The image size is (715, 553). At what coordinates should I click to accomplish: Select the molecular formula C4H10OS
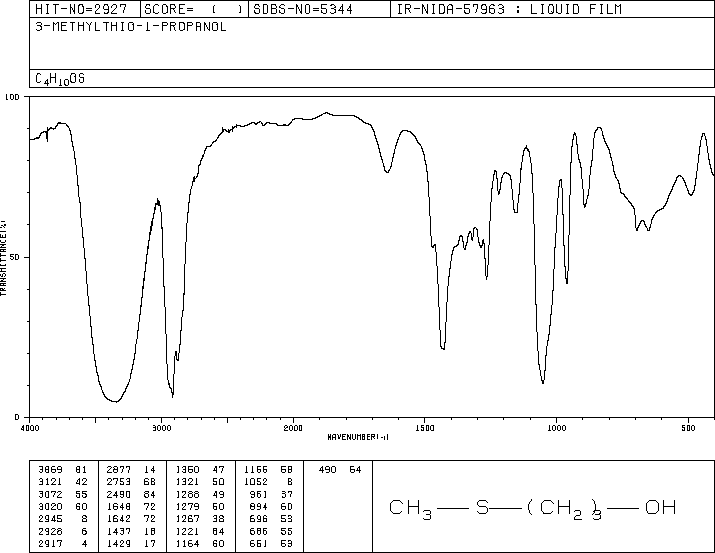pyautogui.click(x=60, y=79)
